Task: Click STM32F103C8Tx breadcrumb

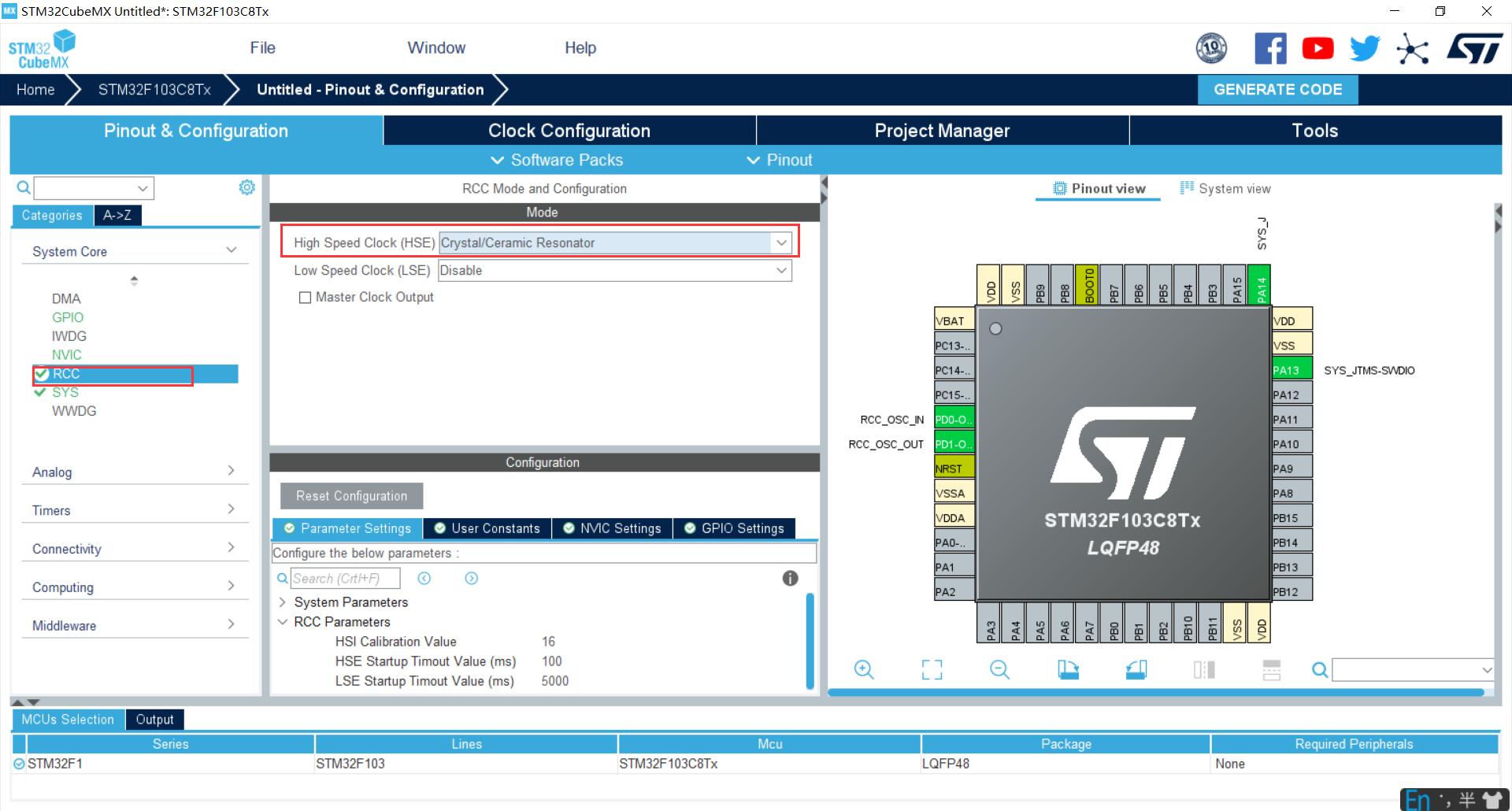Action: (154, 90)
